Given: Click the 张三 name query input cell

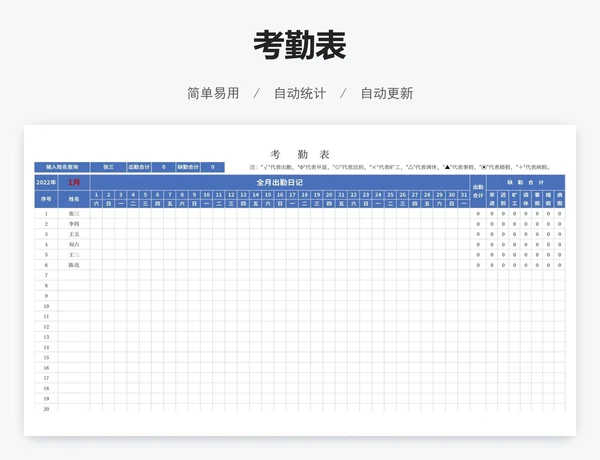Looking at the screenshot, I should [108, 167].
